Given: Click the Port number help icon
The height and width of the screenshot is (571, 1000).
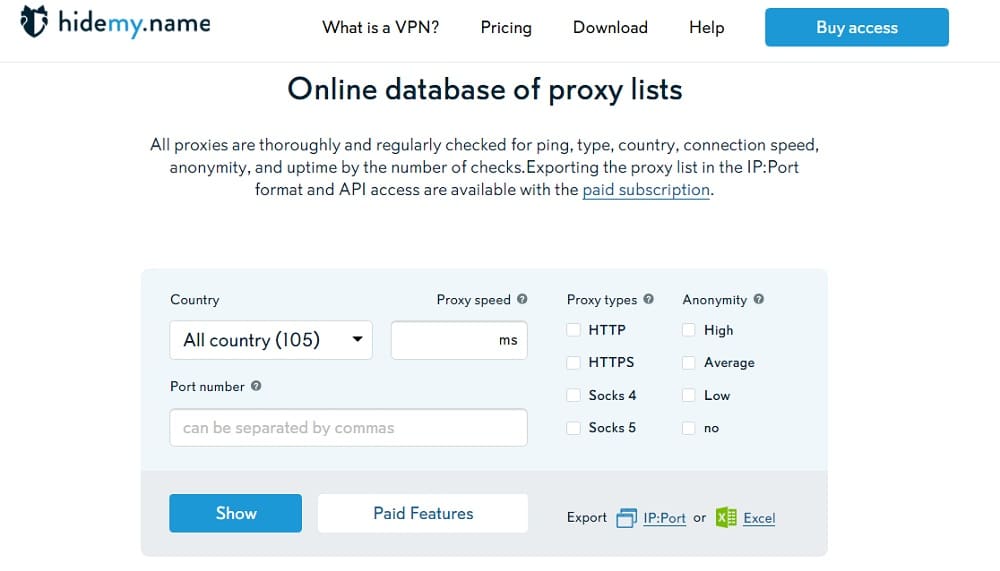Looking at the screenshot, I should (x=256, y=386).
